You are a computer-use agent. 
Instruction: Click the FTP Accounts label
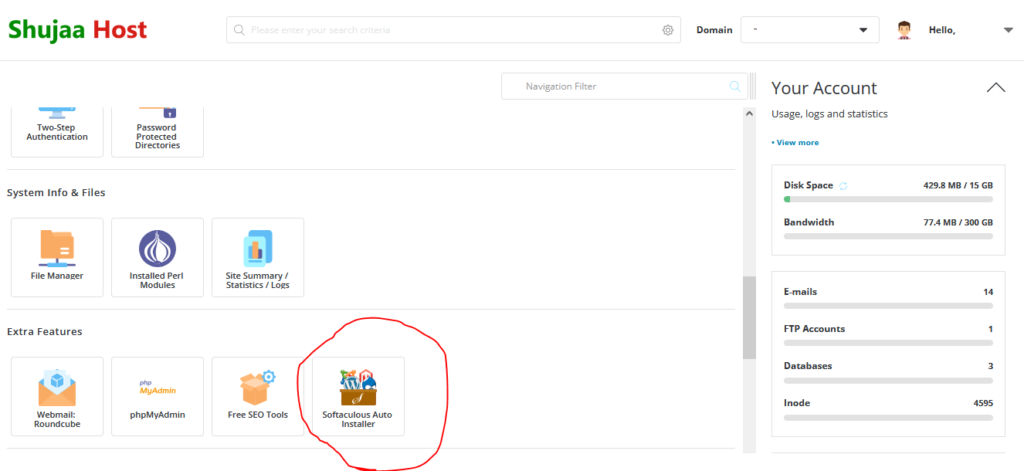(x=814, y=329)
